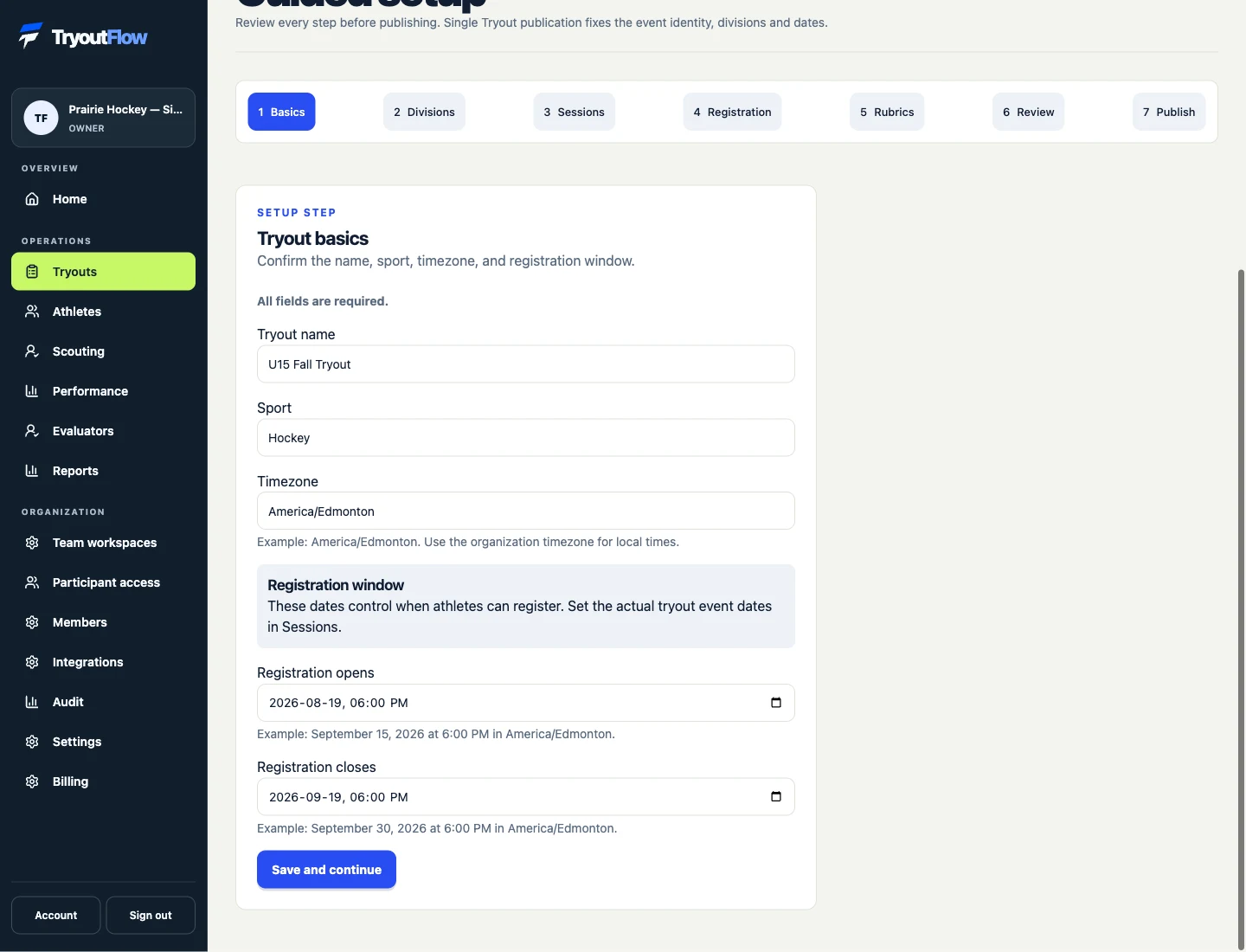Viewport: 1246px width, 952px height.
Task: Open the Integrations page label
Action: [x=88, y=662]
